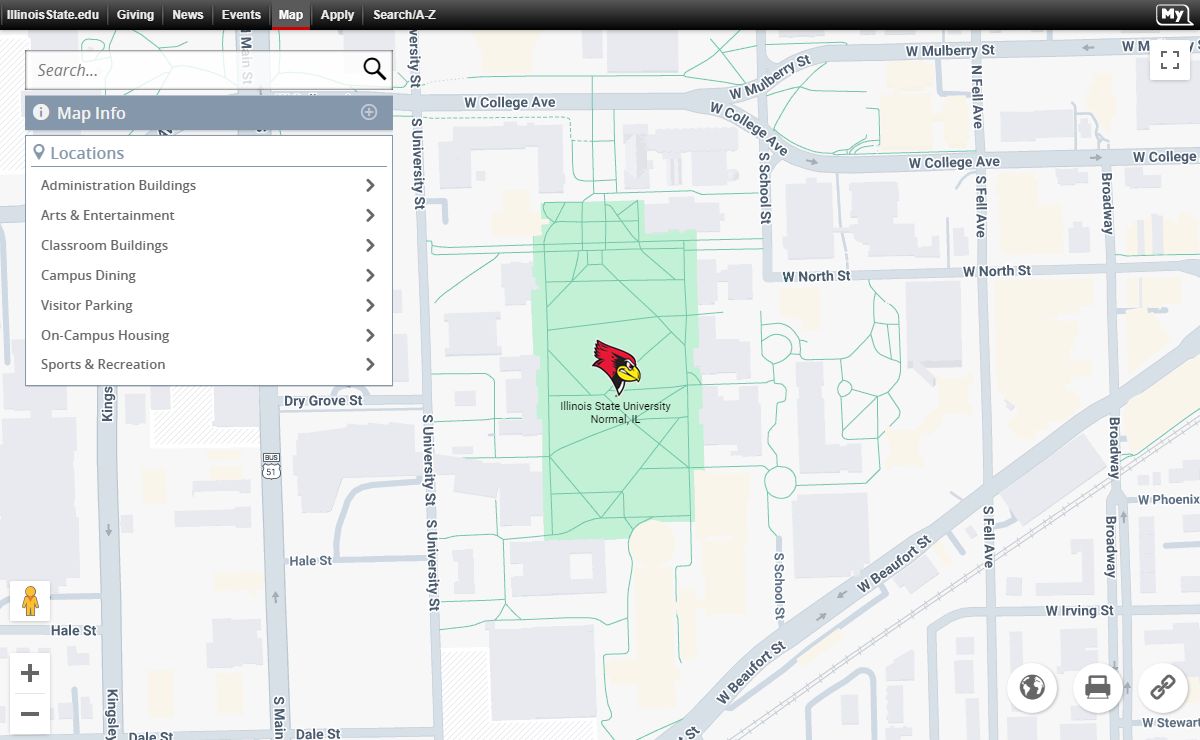
Task: Expand Sports & Recreation chevron
Action: click(x=370, y=364)
